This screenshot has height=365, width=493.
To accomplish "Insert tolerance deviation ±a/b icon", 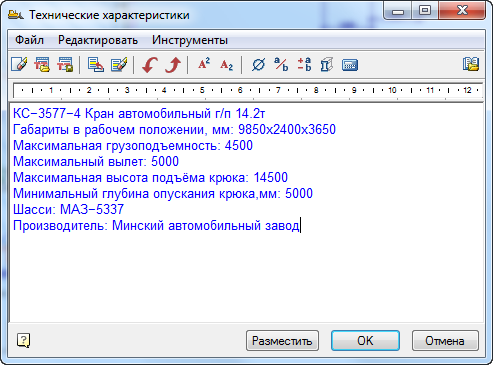I will point(304,64).
